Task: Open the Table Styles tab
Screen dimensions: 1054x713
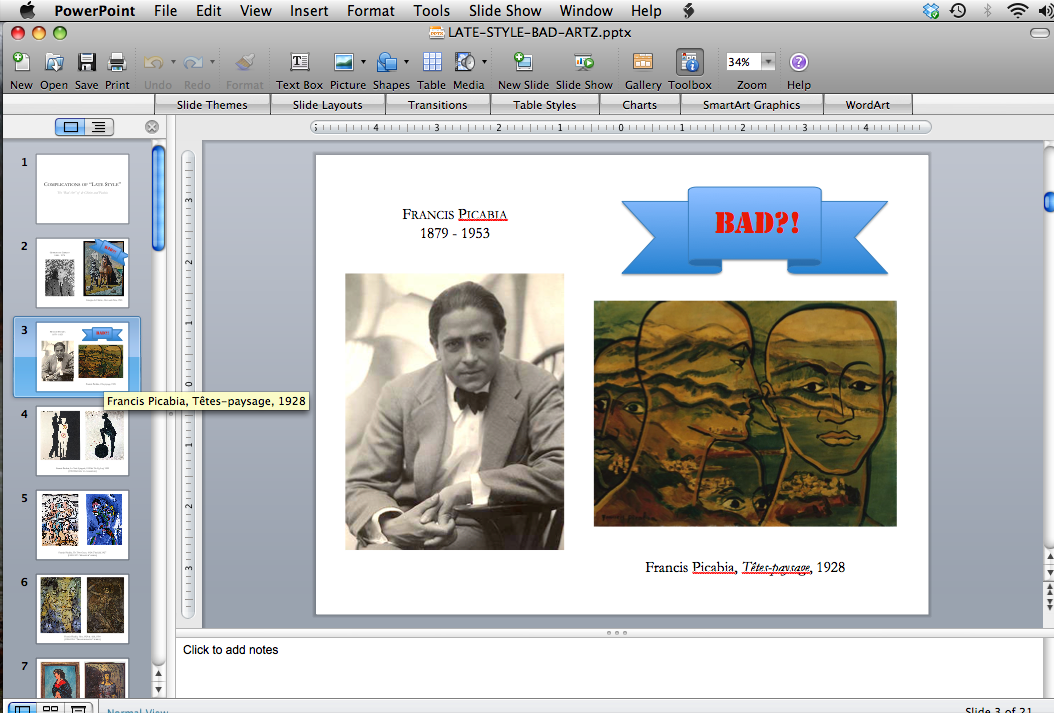Action: click(544, 105)
